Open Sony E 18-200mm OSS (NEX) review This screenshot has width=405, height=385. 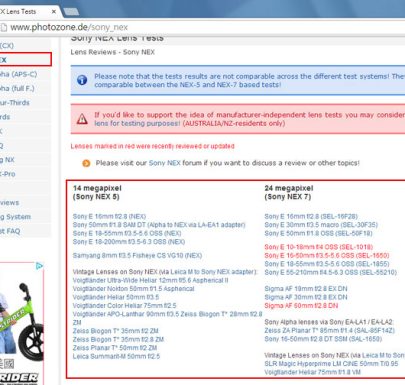pos(129,242)
